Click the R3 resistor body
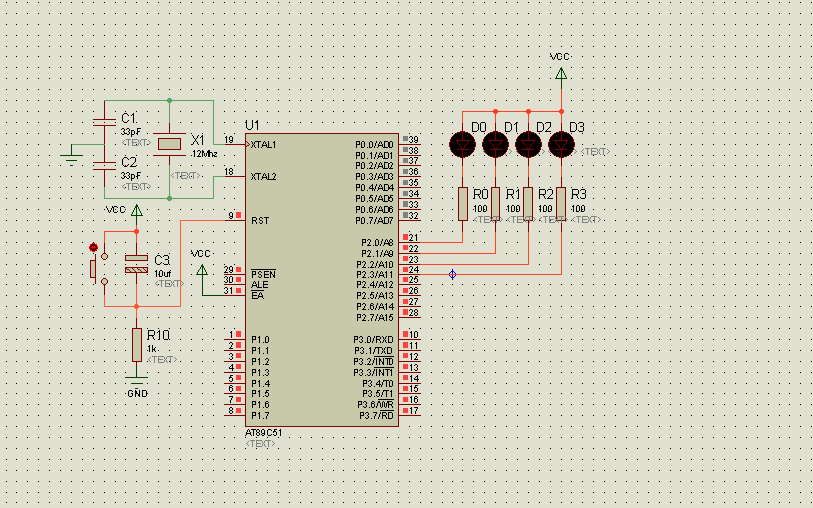813x508 pixels. tap(561, 204)
